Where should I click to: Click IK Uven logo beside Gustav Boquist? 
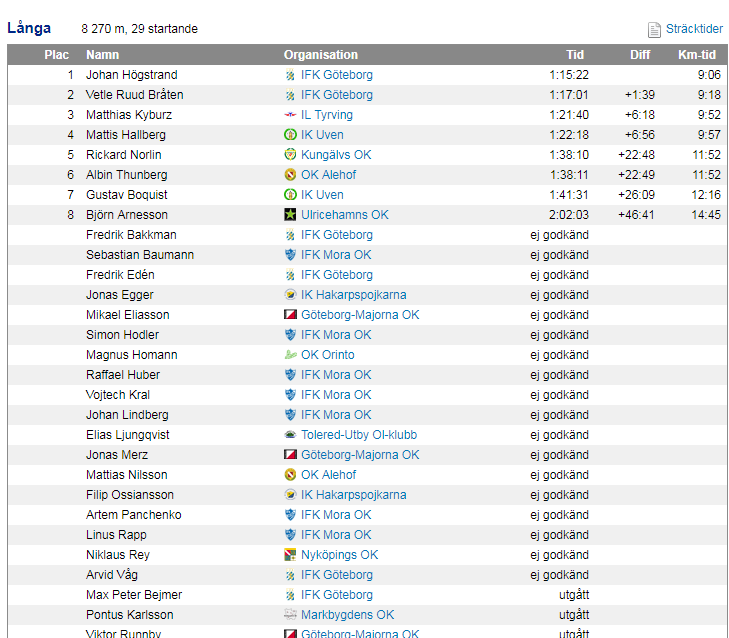pyautogui.click(x=290, y=195)
